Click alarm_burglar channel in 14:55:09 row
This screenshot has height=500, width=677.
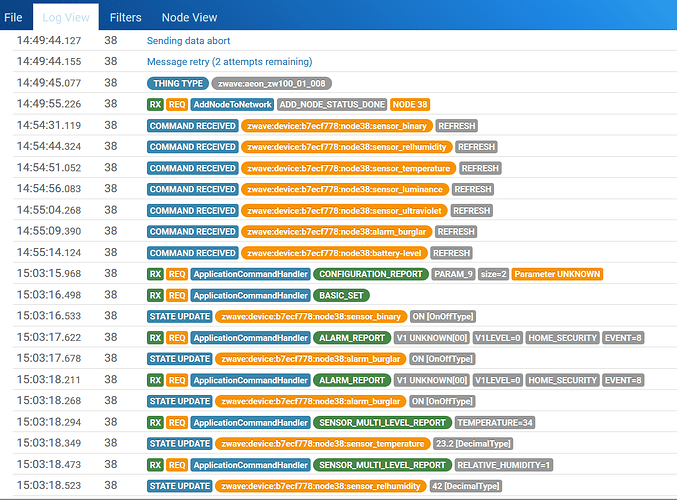tap(336, 231)
